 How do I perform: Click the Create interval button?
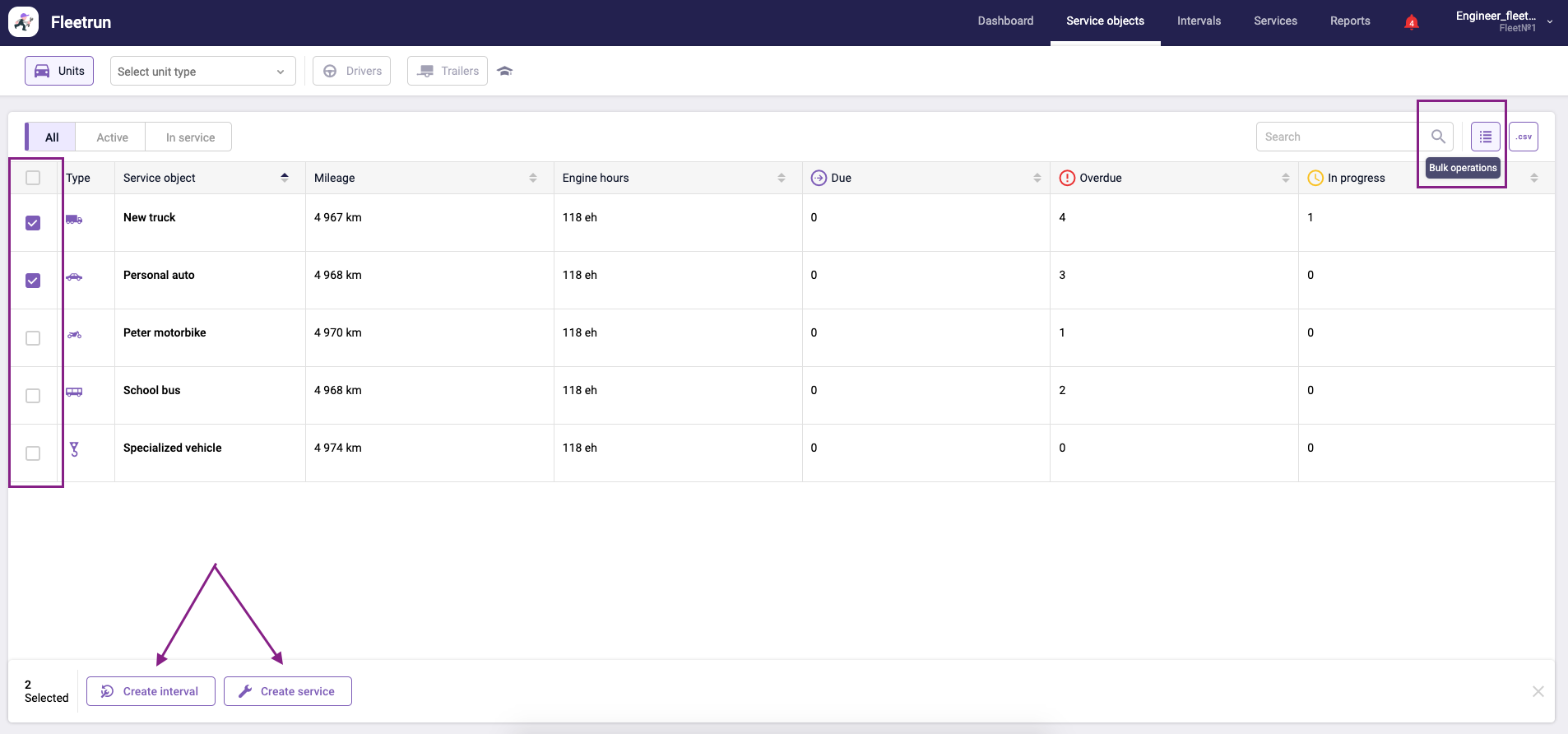coord(151,691)
